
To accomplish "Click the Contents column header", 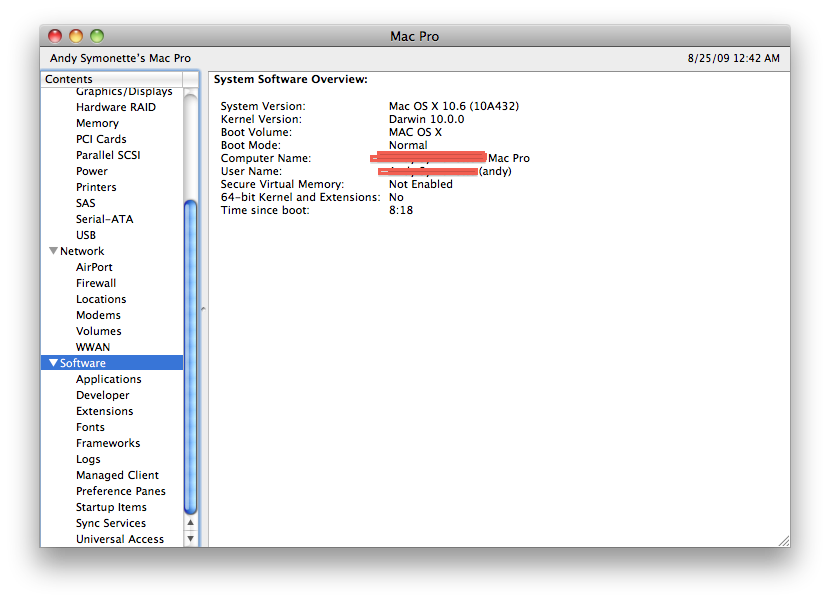I will [x=112, y=79].
